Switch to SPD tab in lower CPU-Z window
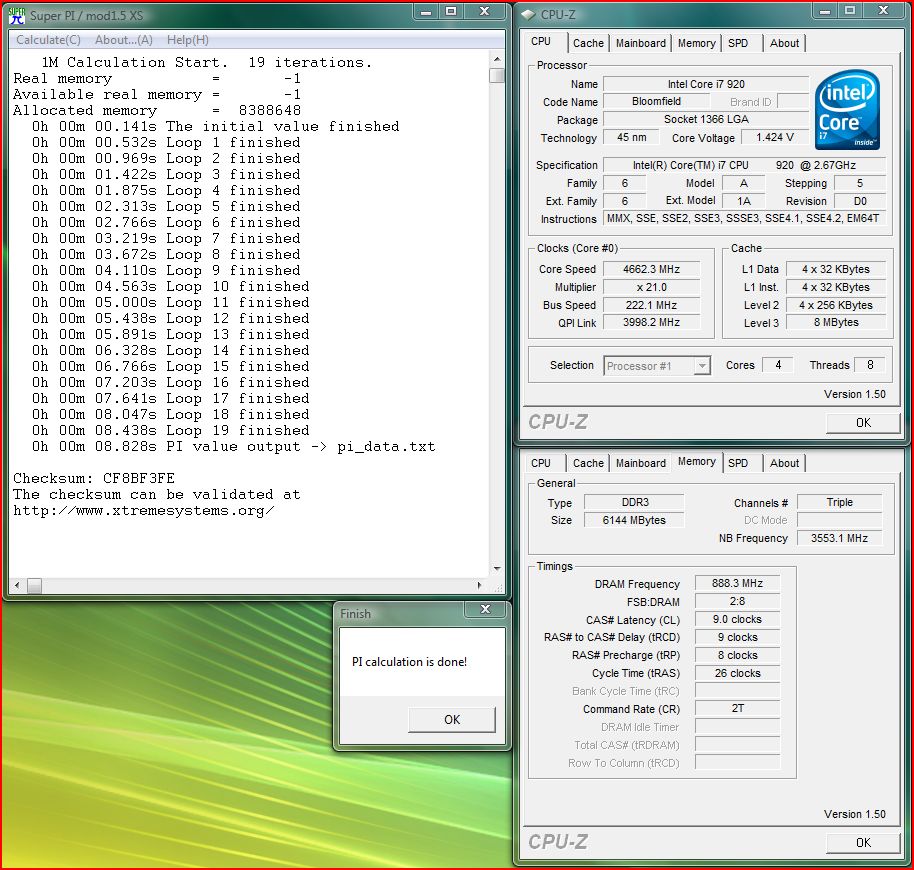This screenshot has height=870, width=914. [x=738, y=463]
